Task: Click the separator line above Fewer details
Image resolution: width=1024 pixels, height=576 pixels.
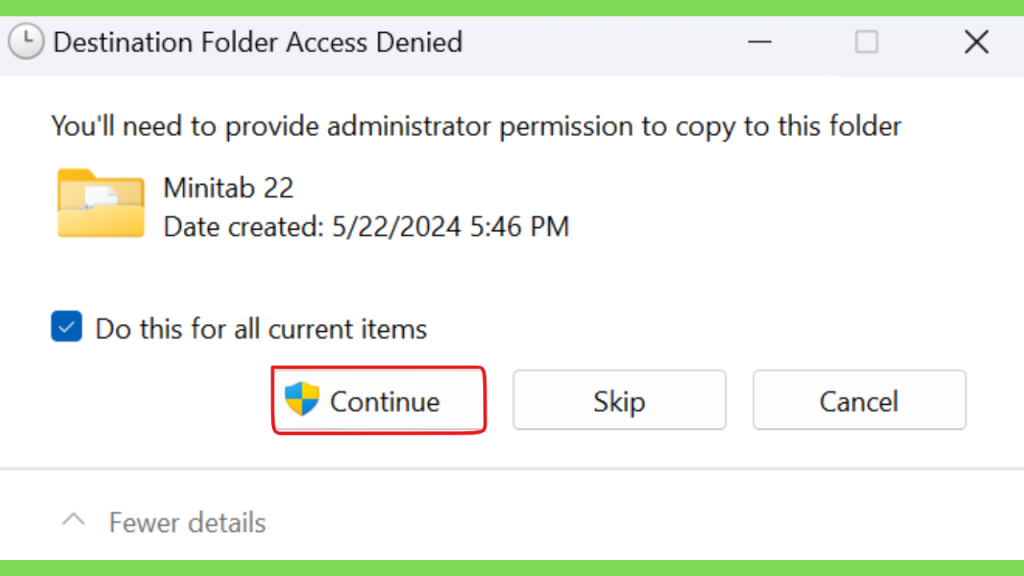Action: click(x=512, y=469)
